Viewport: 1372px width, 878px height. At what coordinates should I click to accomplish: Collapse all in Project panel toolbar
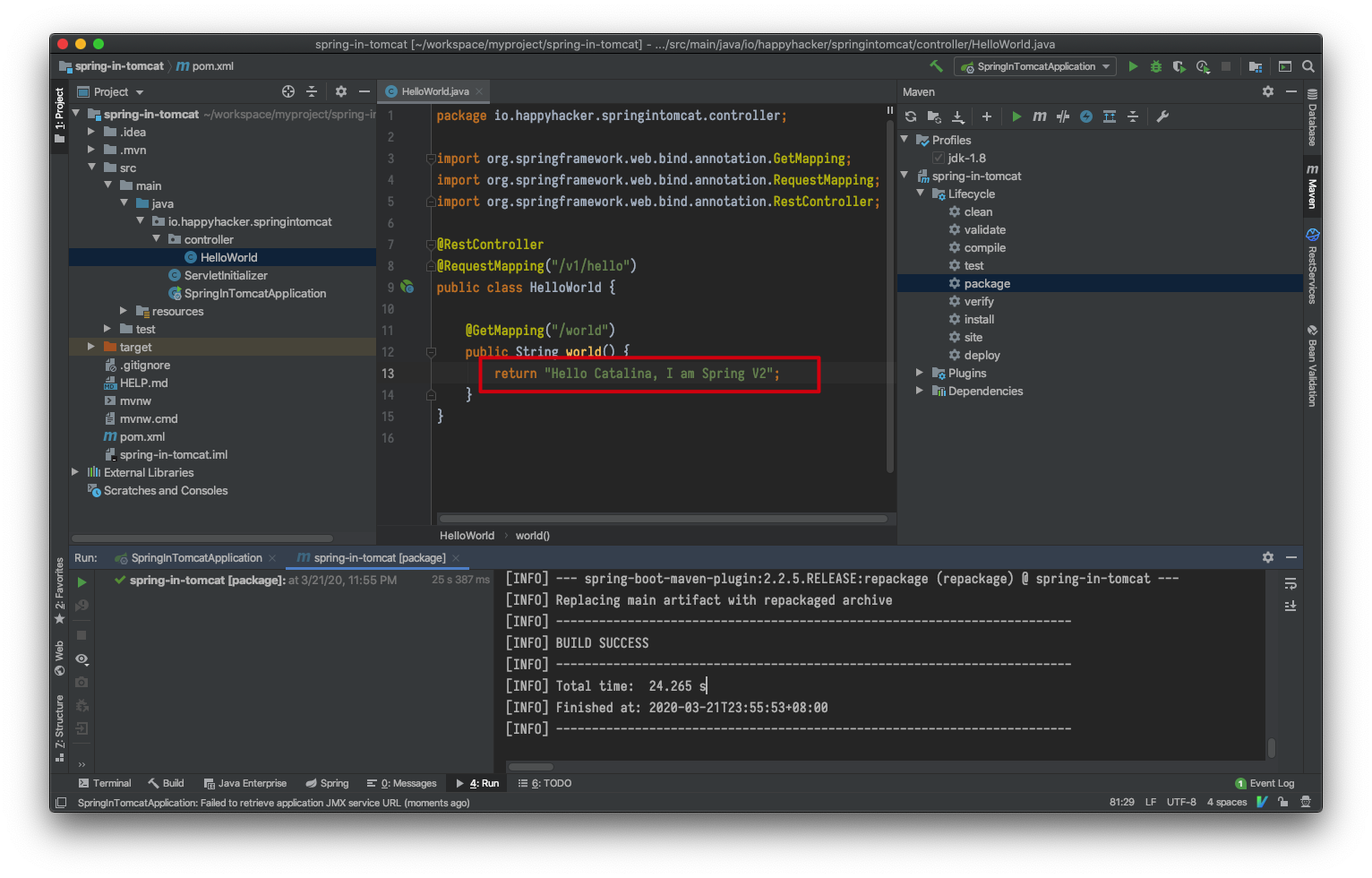(x=312, y=91)
